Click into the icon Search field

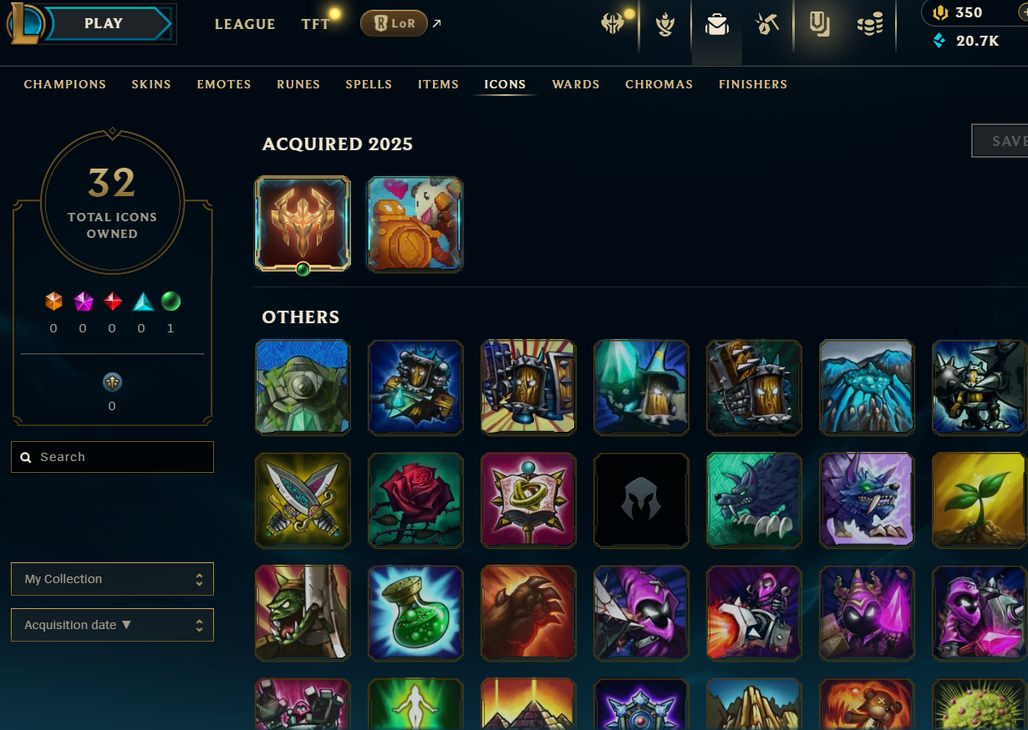(112, 457)
